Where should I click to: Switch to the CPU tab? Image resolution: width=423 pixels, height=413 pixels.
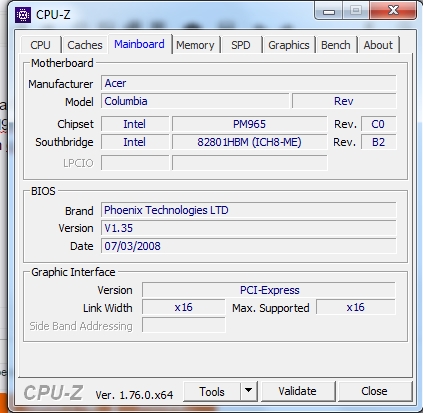tap(41, 45)
